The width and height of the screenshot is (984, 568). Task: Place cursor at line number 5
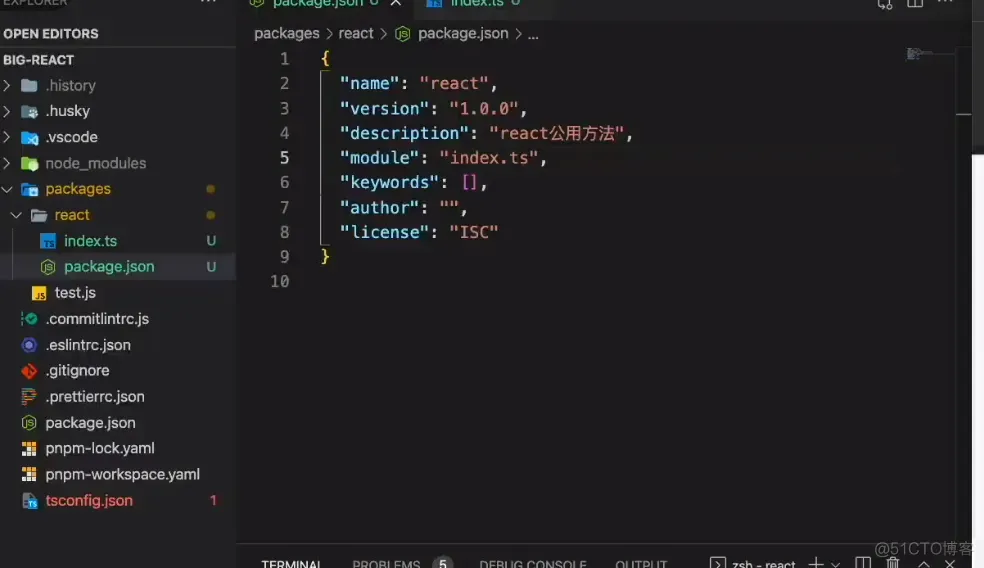click(284, 158)
